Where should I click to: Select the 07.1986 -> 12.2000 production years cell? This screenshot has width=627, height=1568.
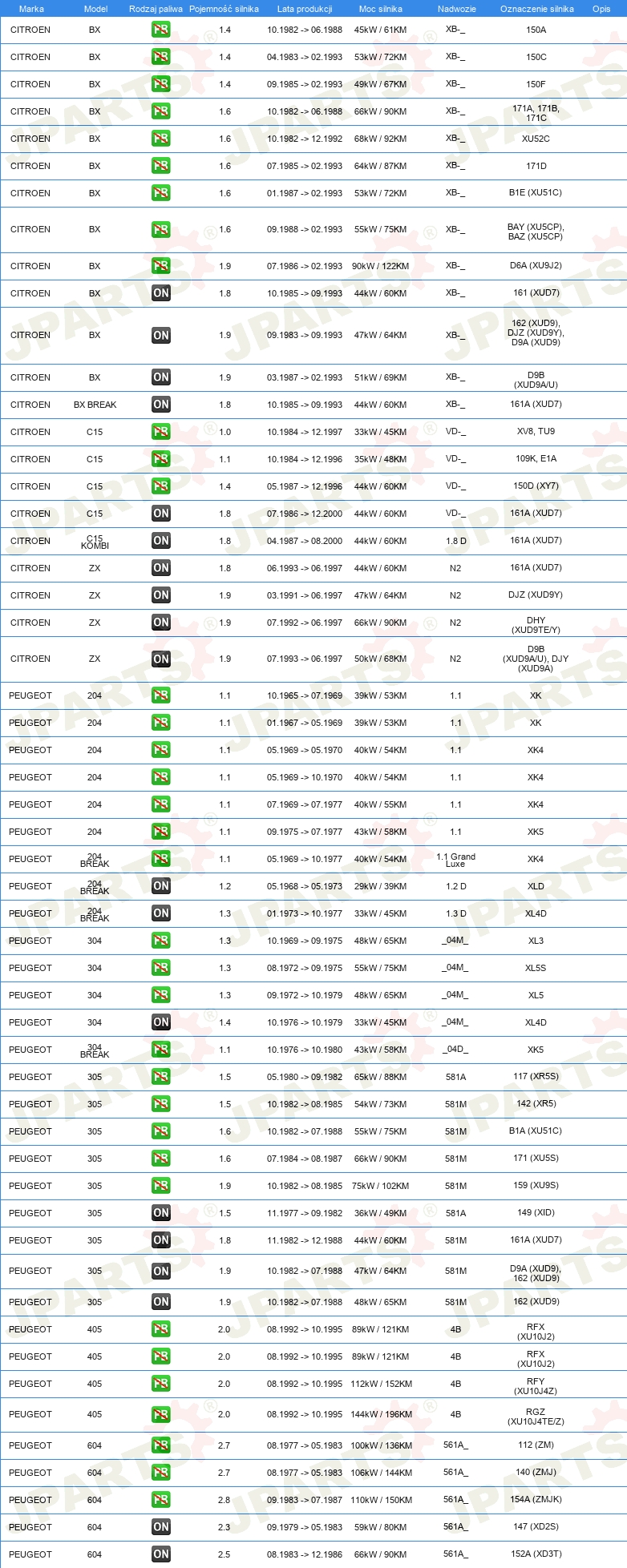click(x=305, y=514)
